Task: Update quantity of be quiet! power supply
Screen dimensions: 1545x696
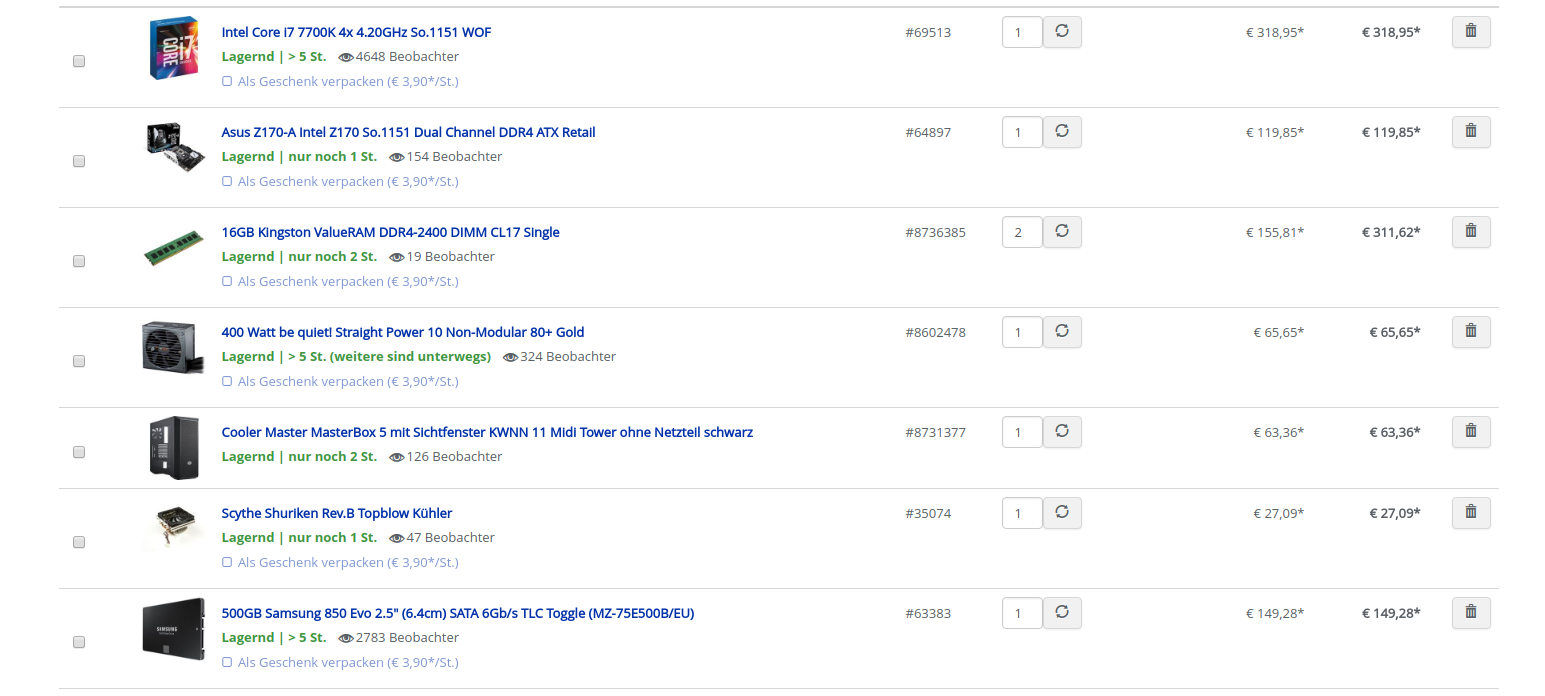Action: pyautogui.click(x=1062, y=332)
